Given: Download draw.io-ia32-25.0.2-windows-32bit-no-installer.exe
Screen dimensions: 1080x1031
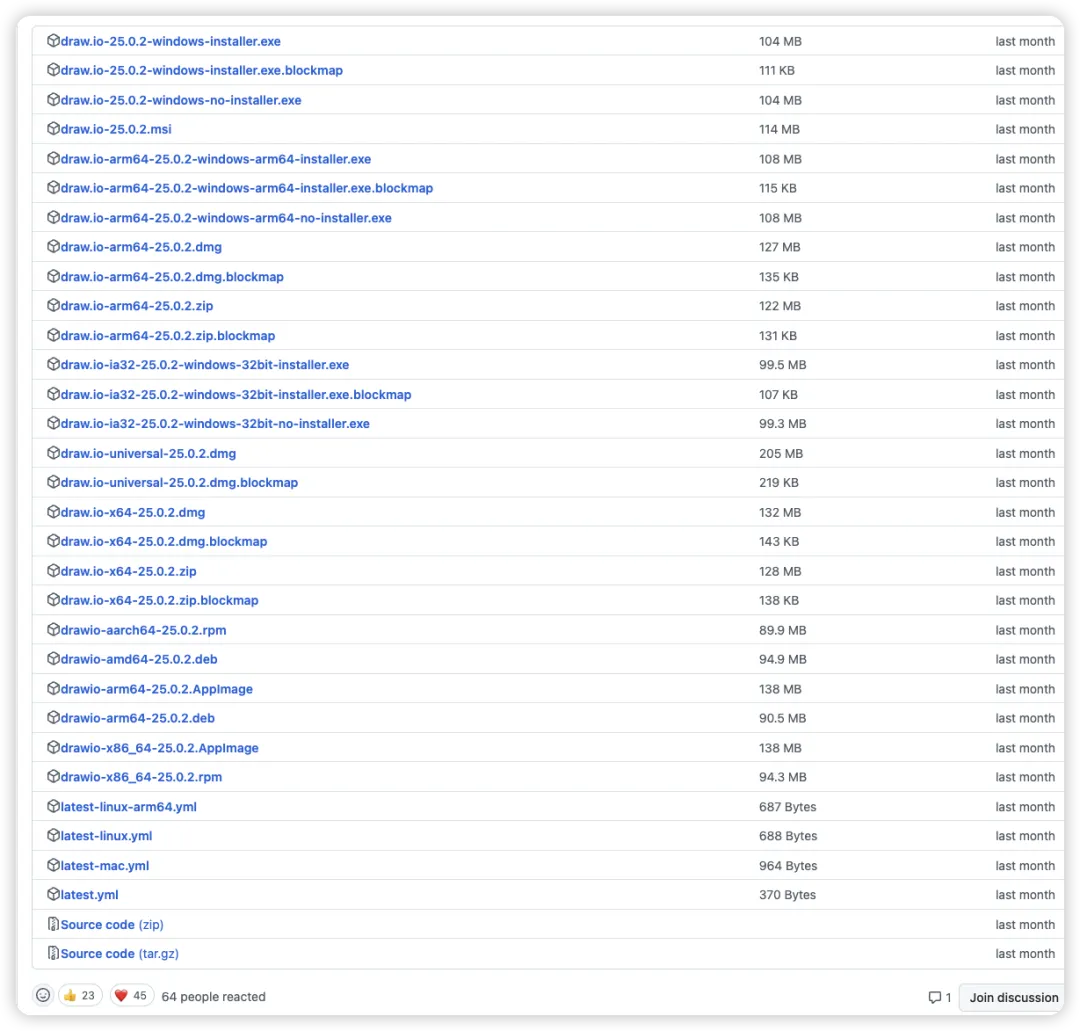Looking at the screenshot, I should coord(215,424).
